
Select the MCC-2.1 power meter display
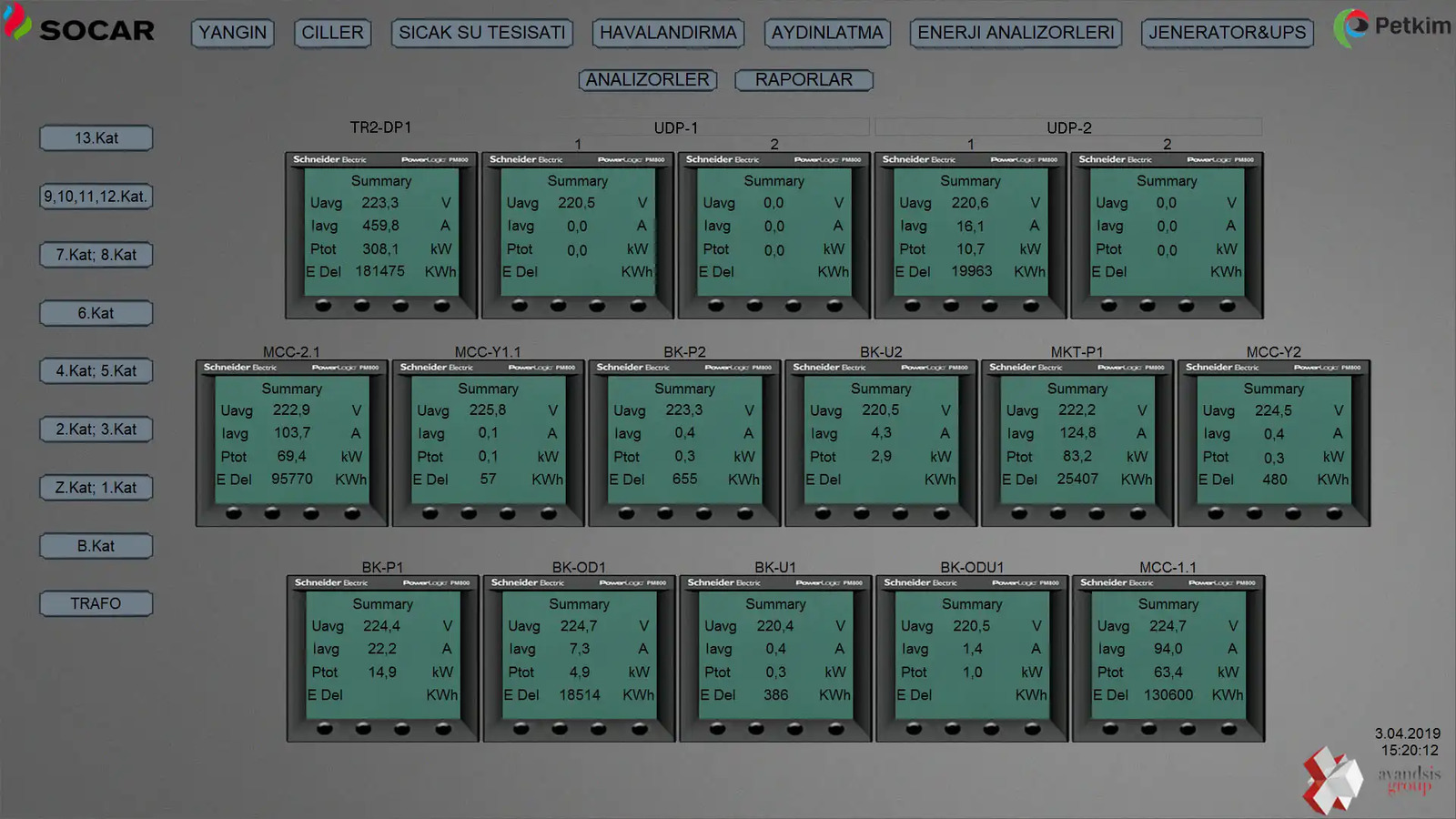tap(291, 443)
